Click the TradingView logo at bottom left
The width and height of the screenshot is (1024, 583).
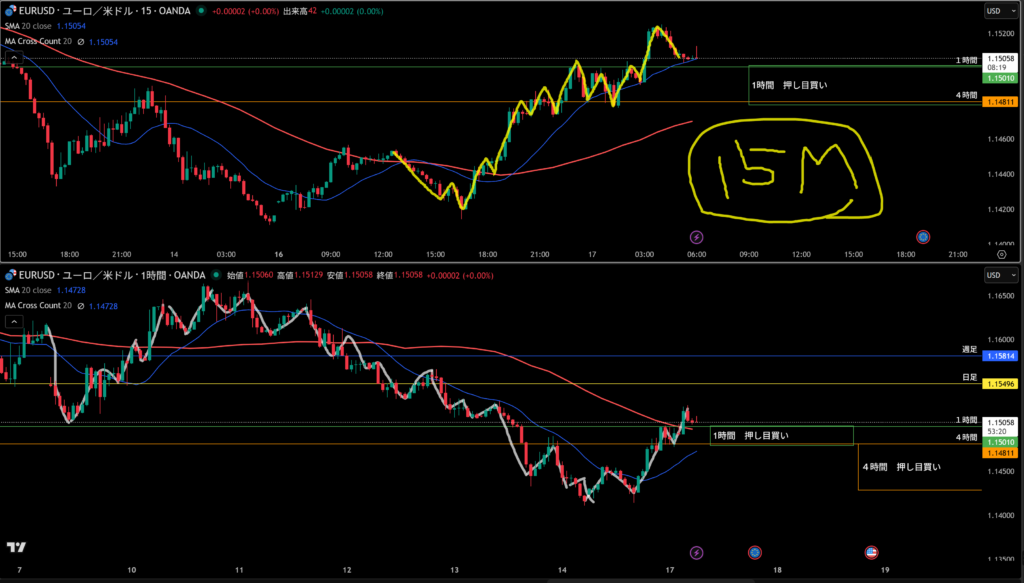15,547
